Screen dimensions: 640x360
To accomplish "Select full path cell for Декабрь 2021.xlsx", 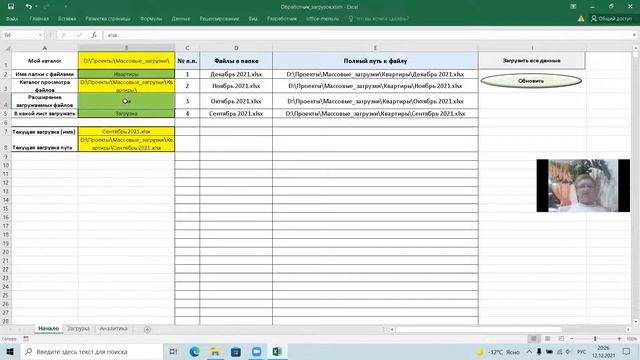I will tap(375, 74).
